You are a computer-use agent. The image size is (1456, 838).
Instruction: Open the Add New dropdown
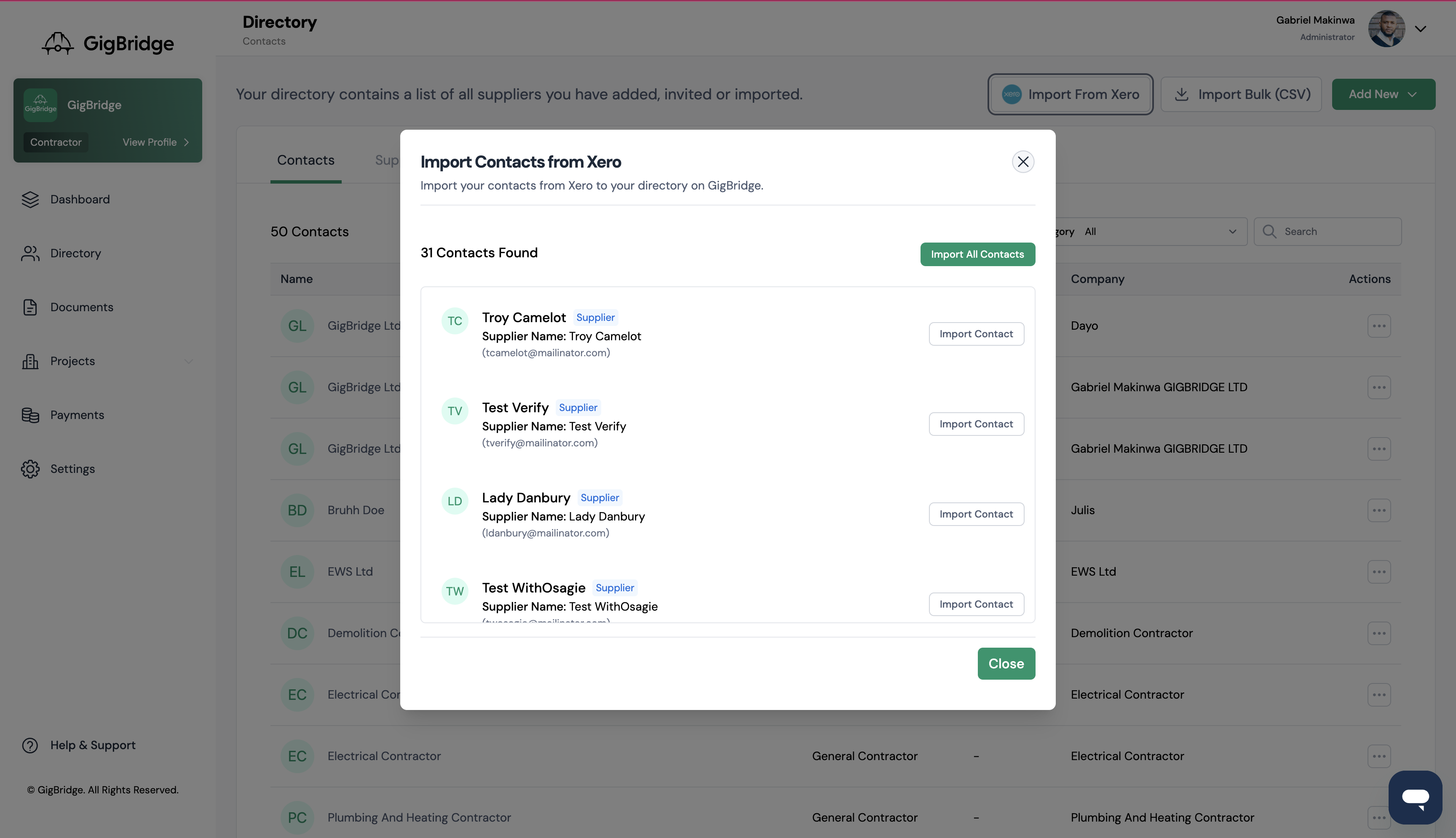(1383, 94)
